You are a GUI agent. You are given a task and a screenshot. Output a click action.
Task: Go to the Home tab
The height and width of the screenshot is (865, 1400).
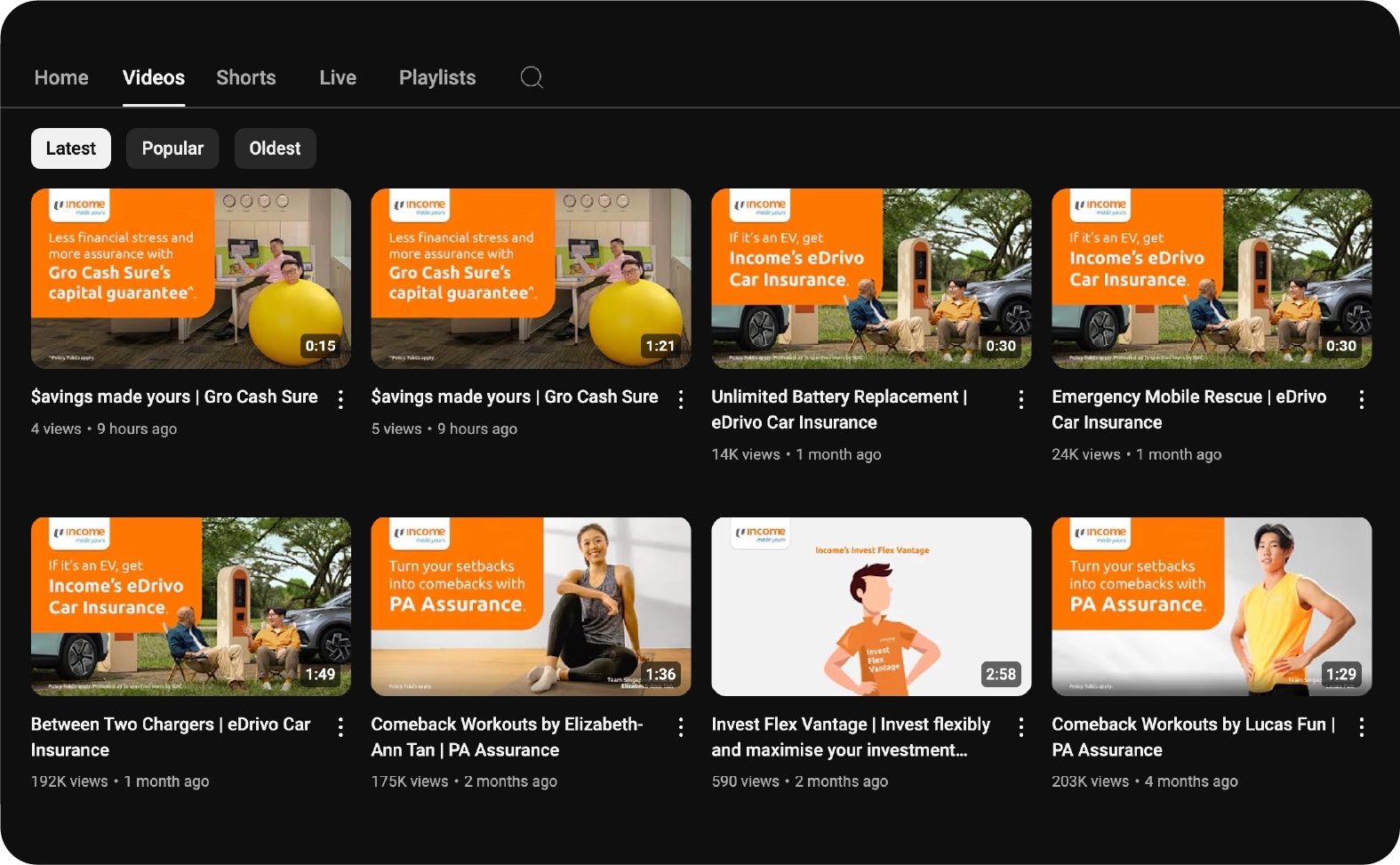pos(61,77)
